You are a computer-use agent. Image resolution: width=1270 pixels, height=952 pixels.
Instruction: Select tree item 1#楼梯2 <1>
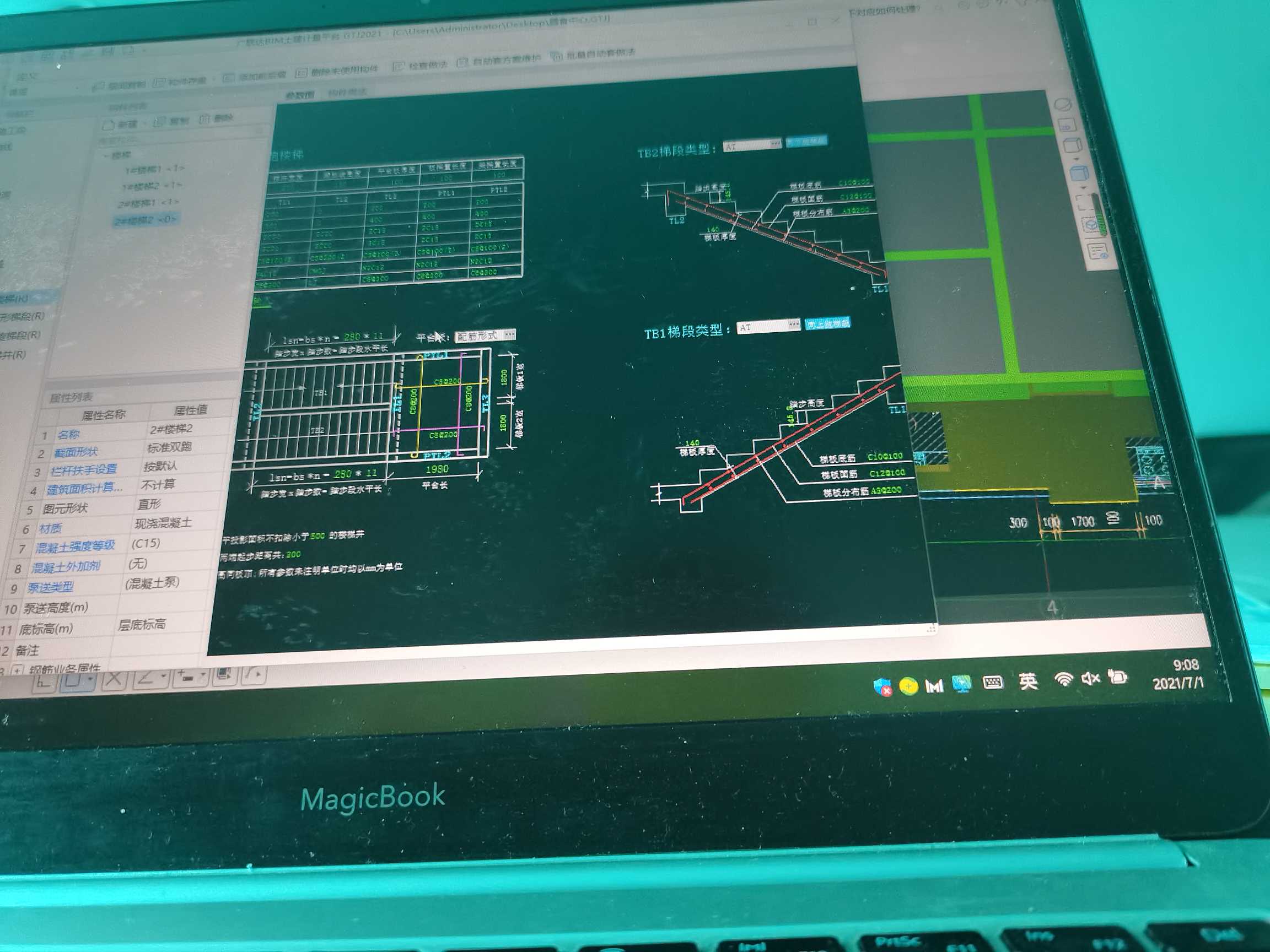(152, 187)
